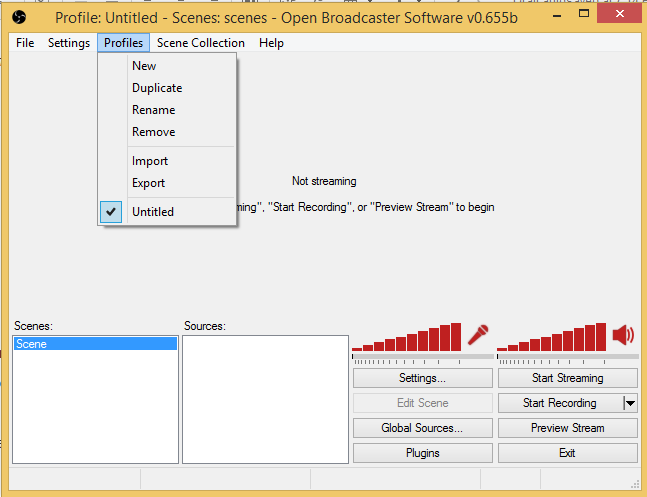Open the Help menu
This screenshot has height=497, width=647.
pos(271,43)
